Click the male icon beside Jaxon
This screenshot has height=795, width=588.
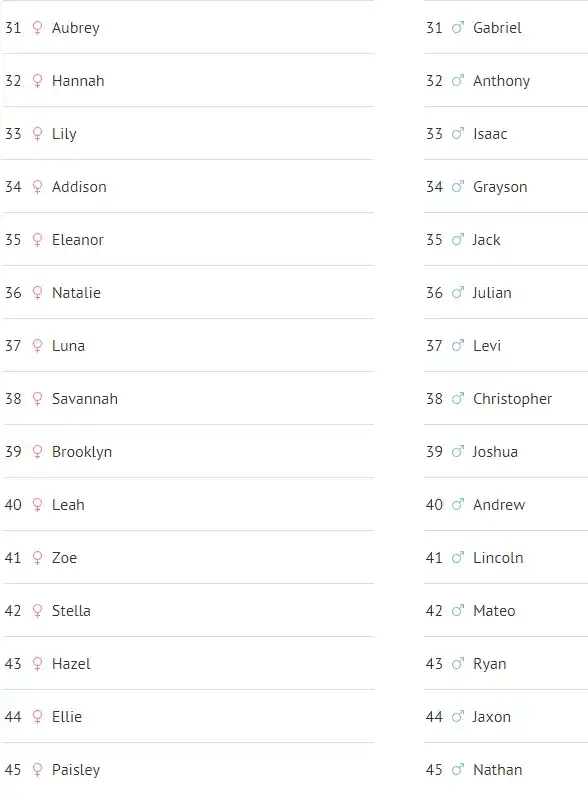(x=458, y=716)
